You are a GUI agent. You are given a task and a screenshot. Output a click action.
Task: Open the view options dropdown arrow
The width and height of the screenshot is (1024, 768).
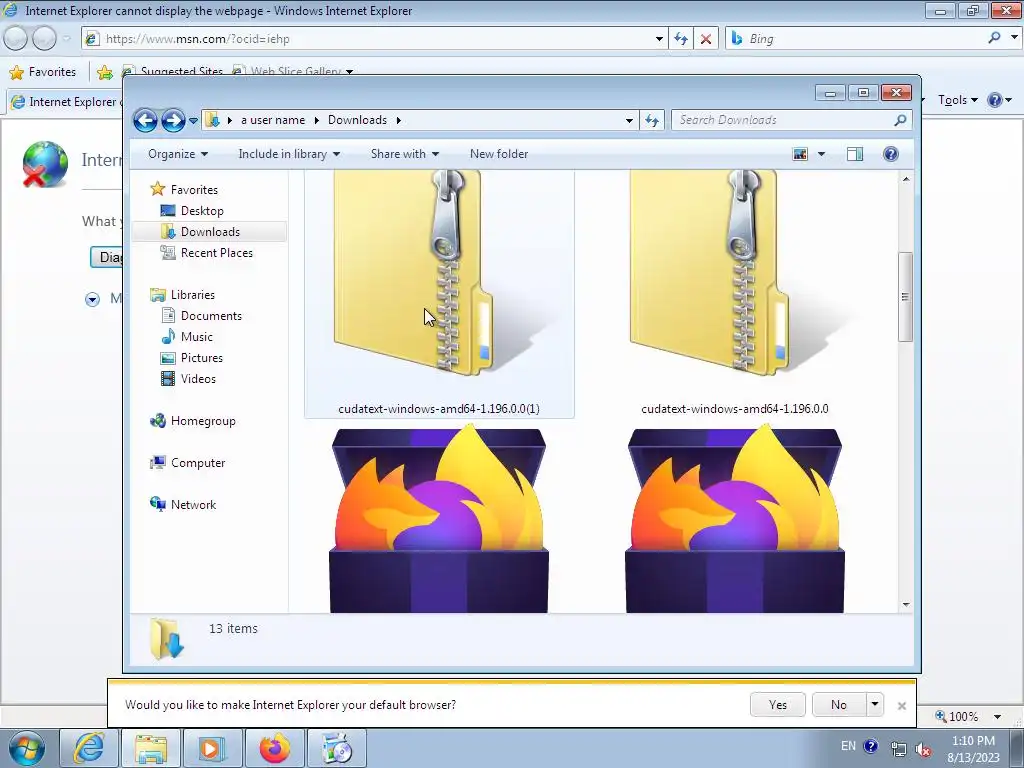[x=821, y=154]
